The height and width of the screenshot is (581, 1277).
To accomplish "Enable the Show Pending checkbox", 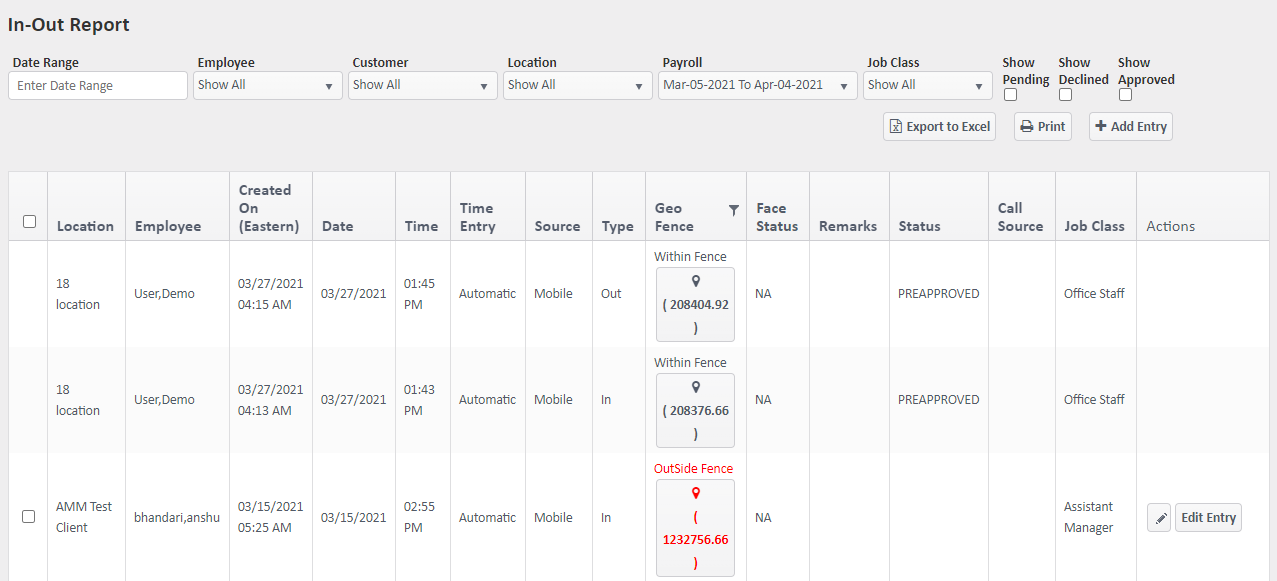I will [x=1010, y=94].
